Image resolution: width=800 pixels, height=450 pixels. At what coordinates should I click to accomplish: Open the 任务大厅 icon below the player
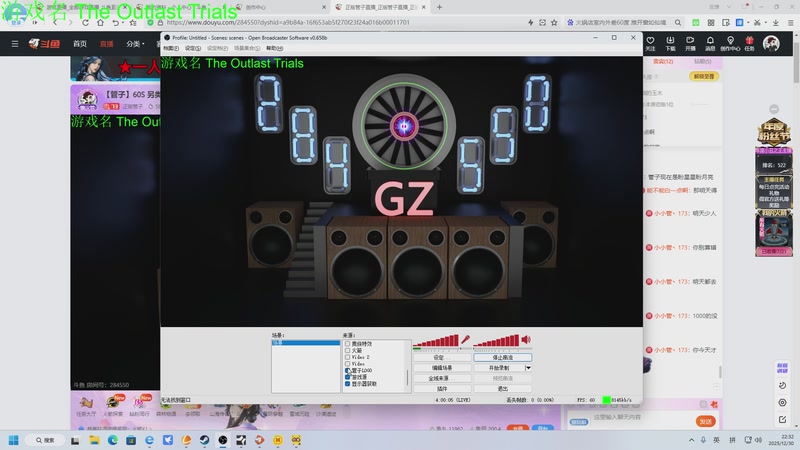[x=86, y=406]
